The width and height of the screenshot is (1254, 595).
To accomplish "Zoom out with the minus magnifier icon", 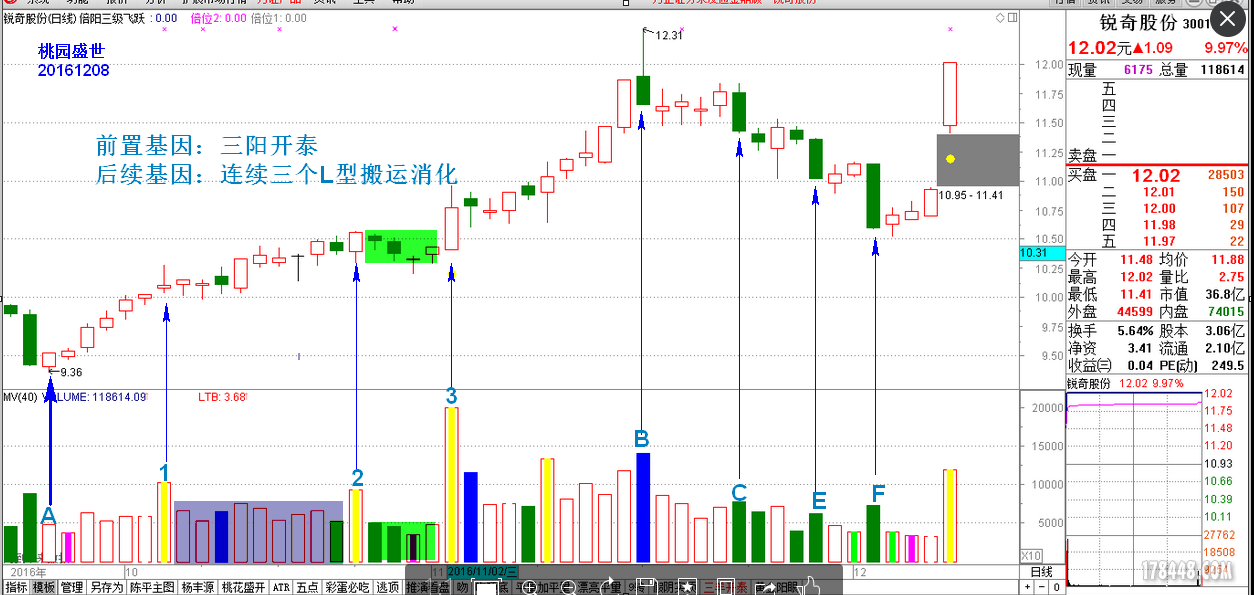I will coord(567,588).
